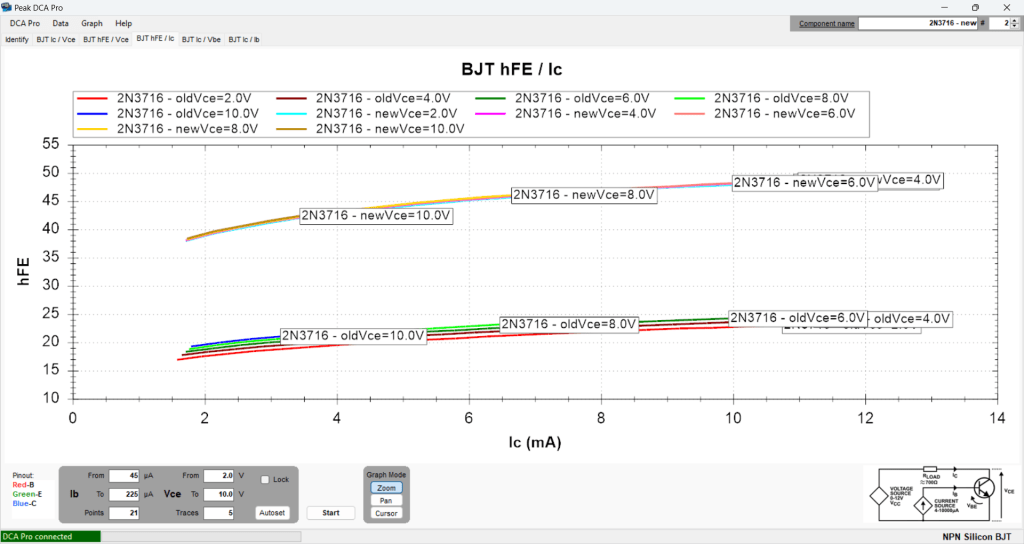The image size is (1024, 544).
Task: Click the newVce=10.0V curve label on graph
Action: click(x=377, y=215)
